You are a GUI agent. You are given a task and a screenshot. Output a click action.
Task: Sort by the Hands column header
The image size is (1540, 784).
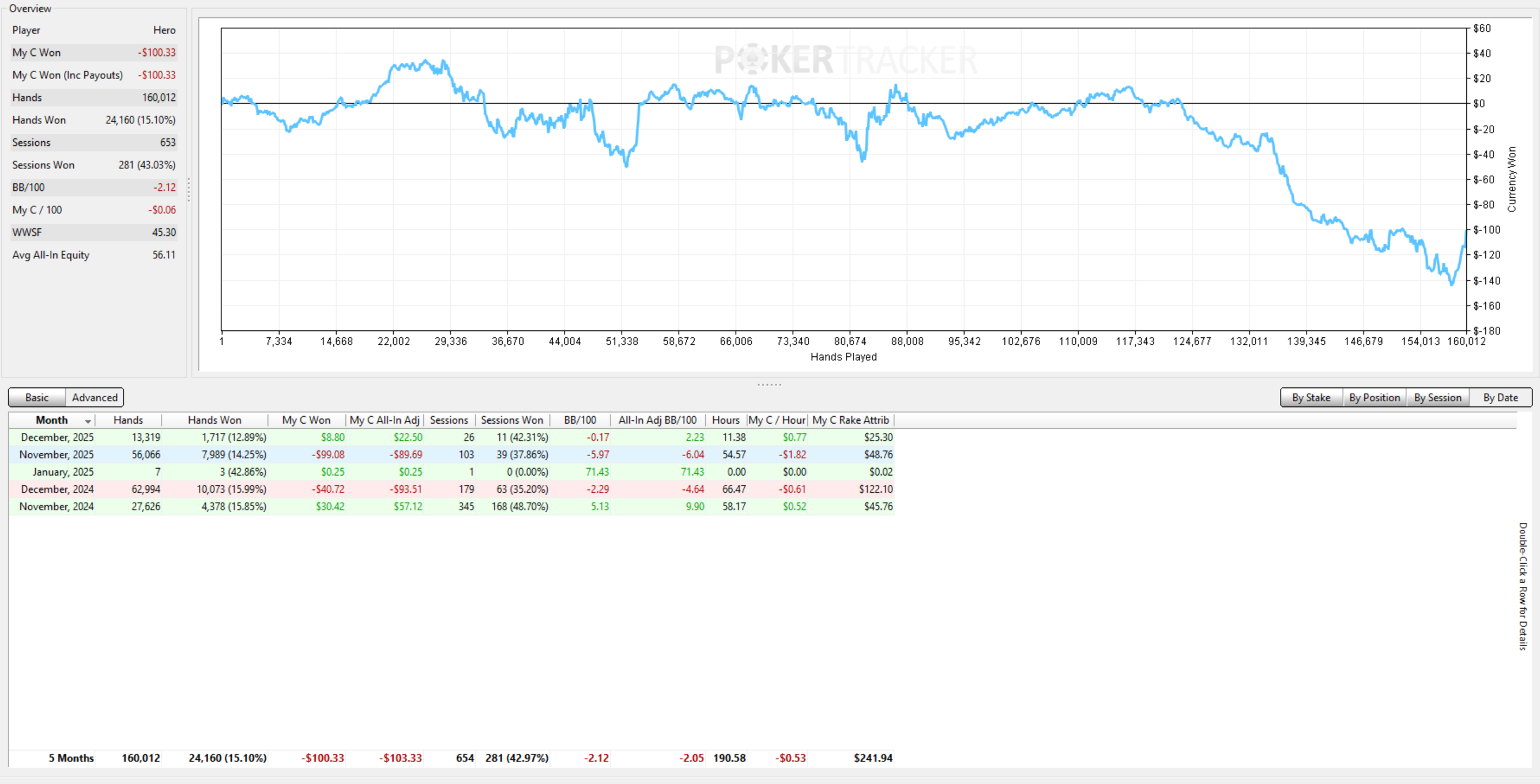(x=128, y=420)
